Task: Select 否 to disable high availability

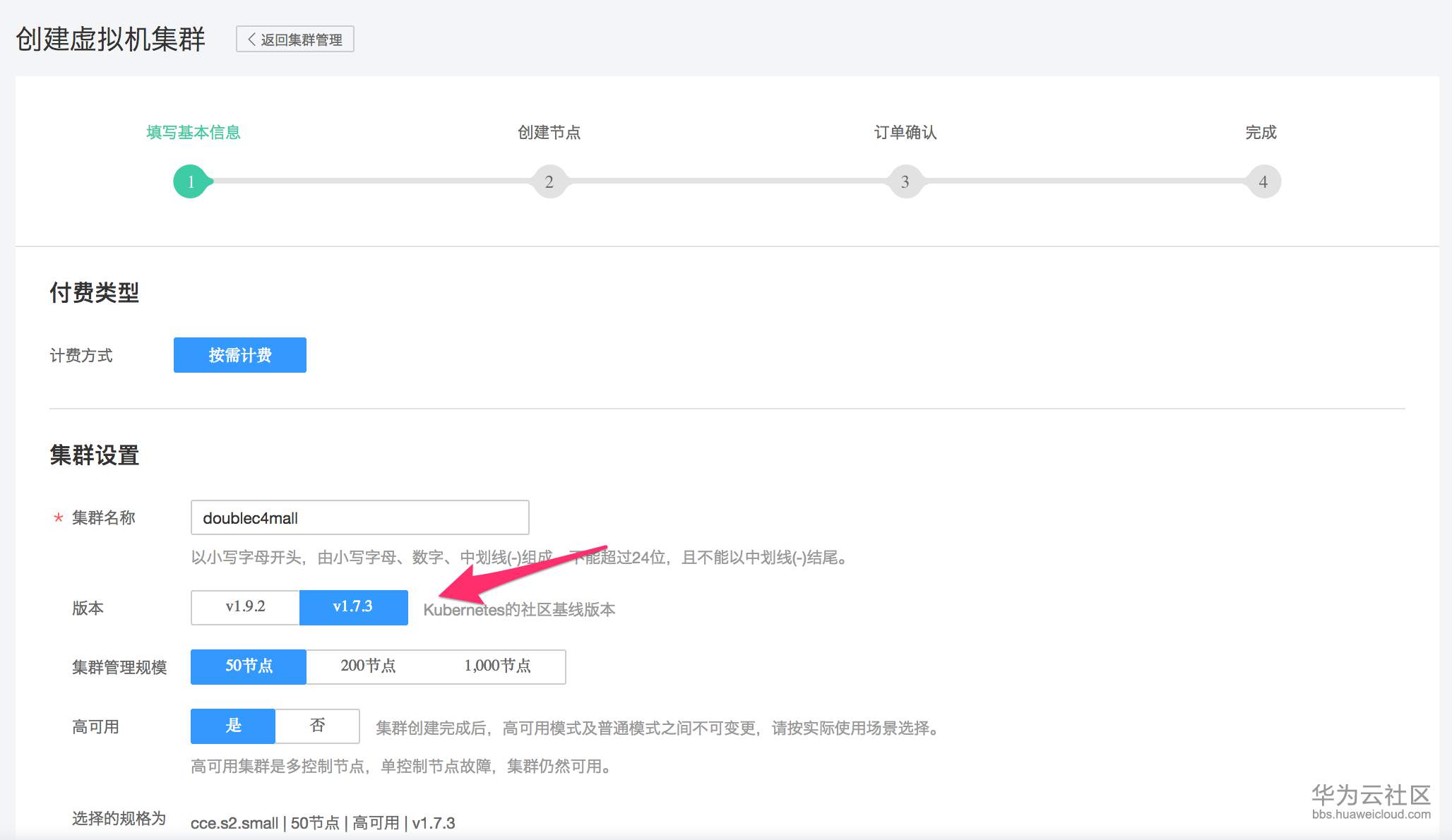Action: [317, 726]
